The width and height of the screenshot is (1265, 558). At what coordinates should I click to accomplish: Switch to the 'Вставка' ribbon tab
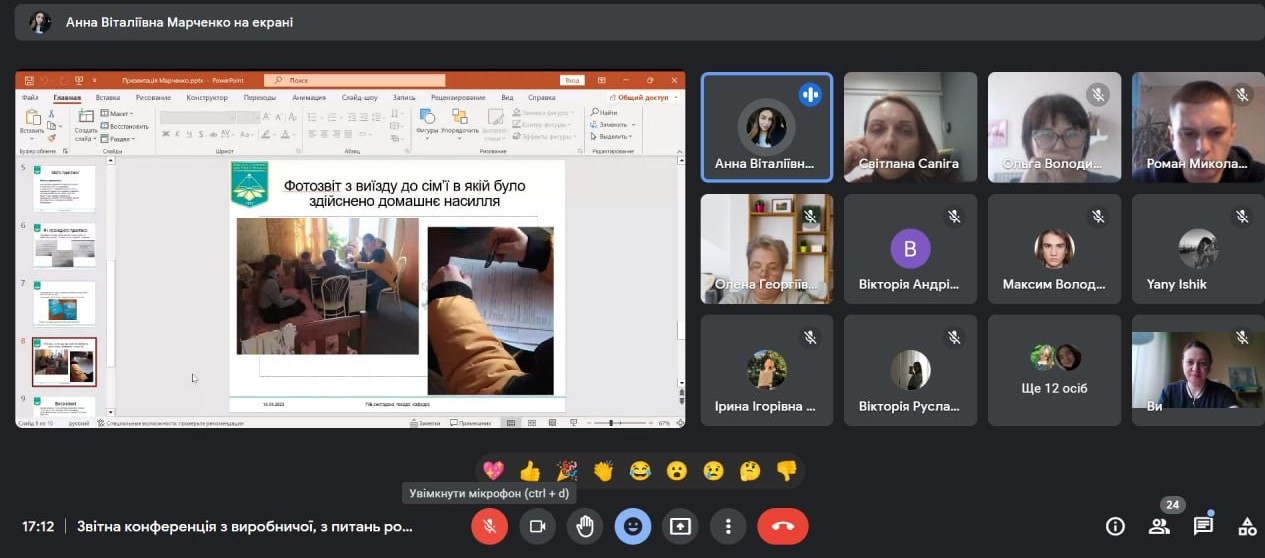pos(108,98)
